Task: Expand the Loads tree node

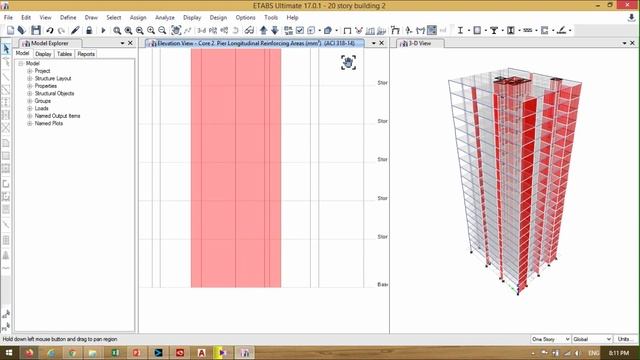Action: click(x=29, y=109)
